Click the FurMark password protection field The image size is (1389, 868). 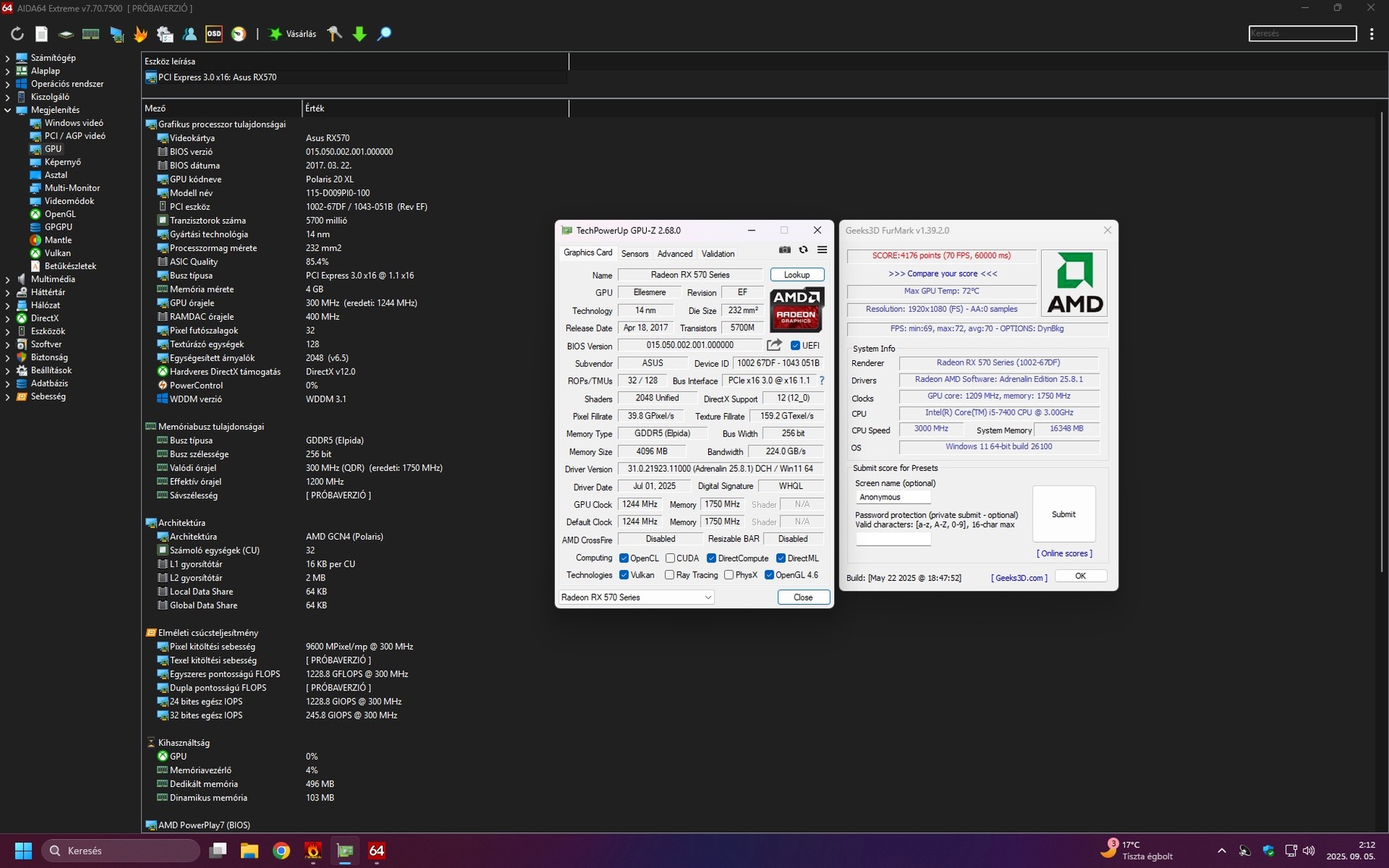pyautogui.click(x=893, y=539)
